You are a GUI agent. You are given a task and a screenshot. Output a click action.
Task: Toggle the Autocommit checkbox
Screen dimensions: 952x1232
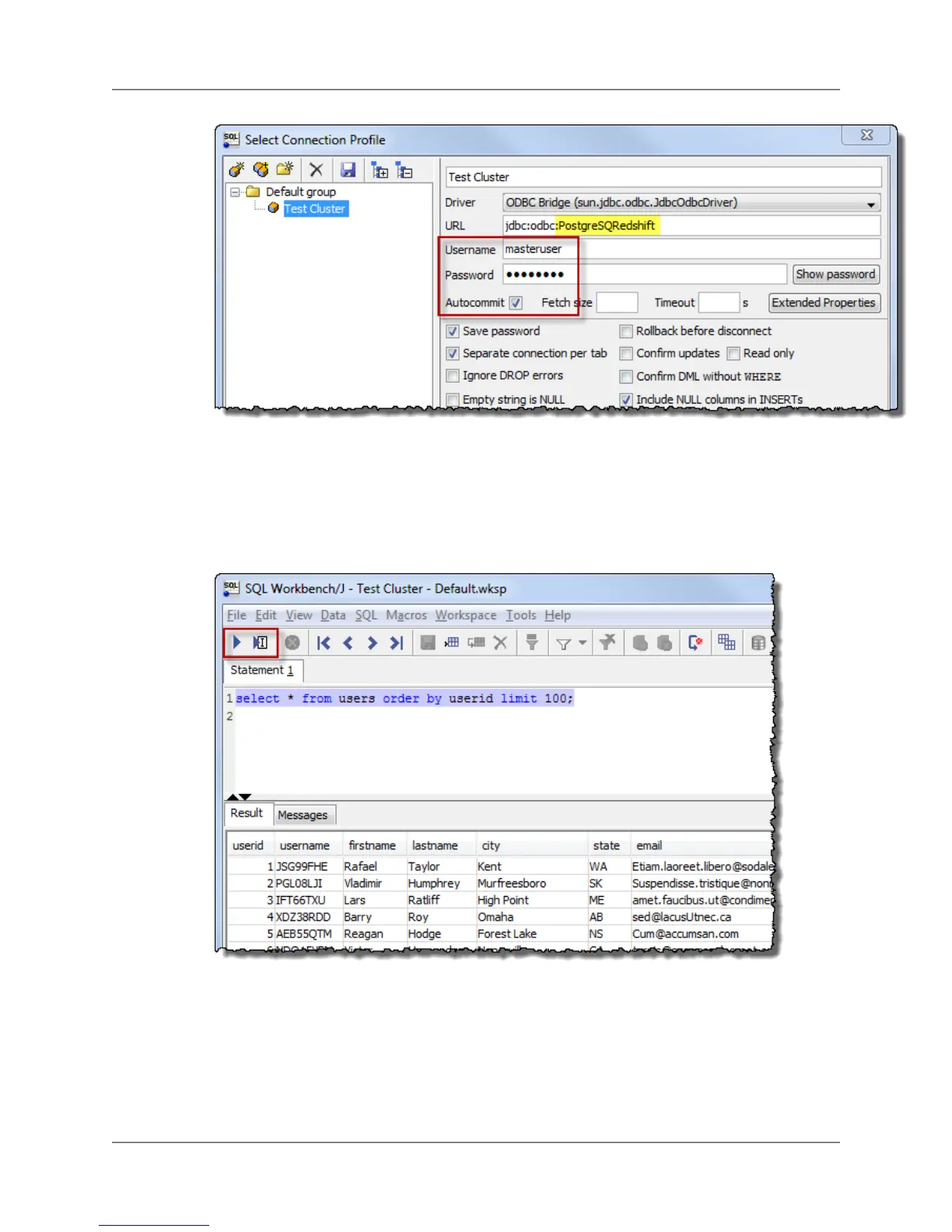516,303
